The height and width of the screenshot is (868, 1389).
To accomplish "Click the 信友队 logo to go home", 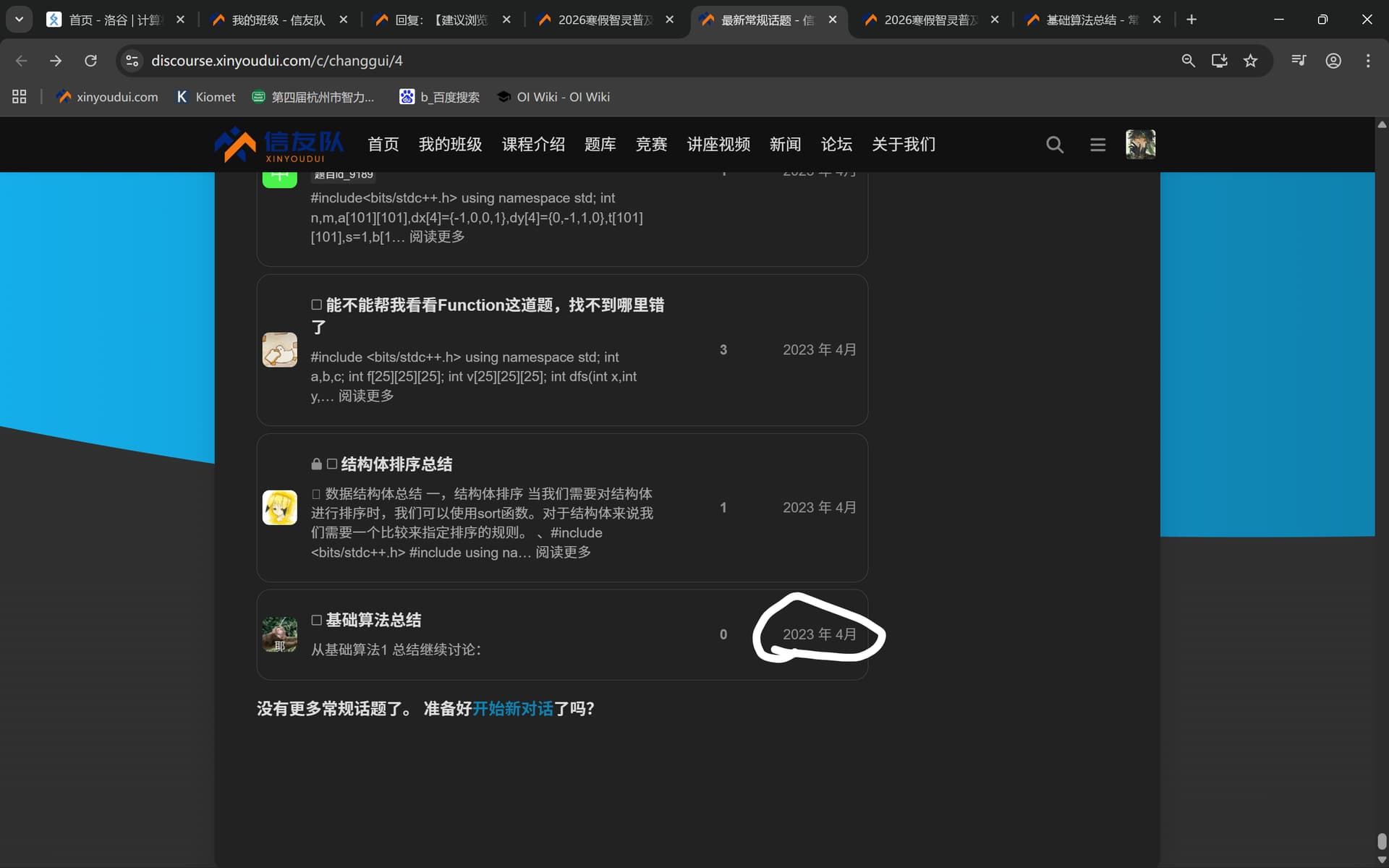I will (x=279, y=144).
